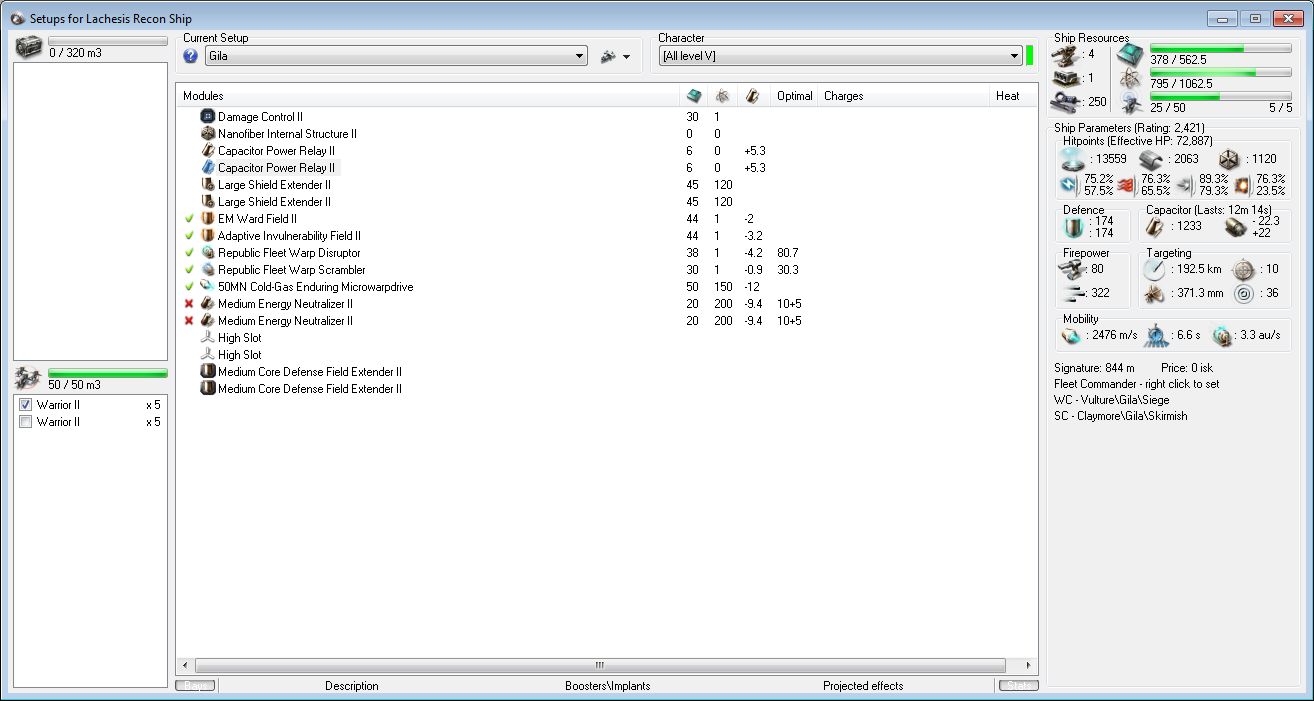
Task: Click the Nanofiber Internal Structure II icon
Action: click(208, 134)
